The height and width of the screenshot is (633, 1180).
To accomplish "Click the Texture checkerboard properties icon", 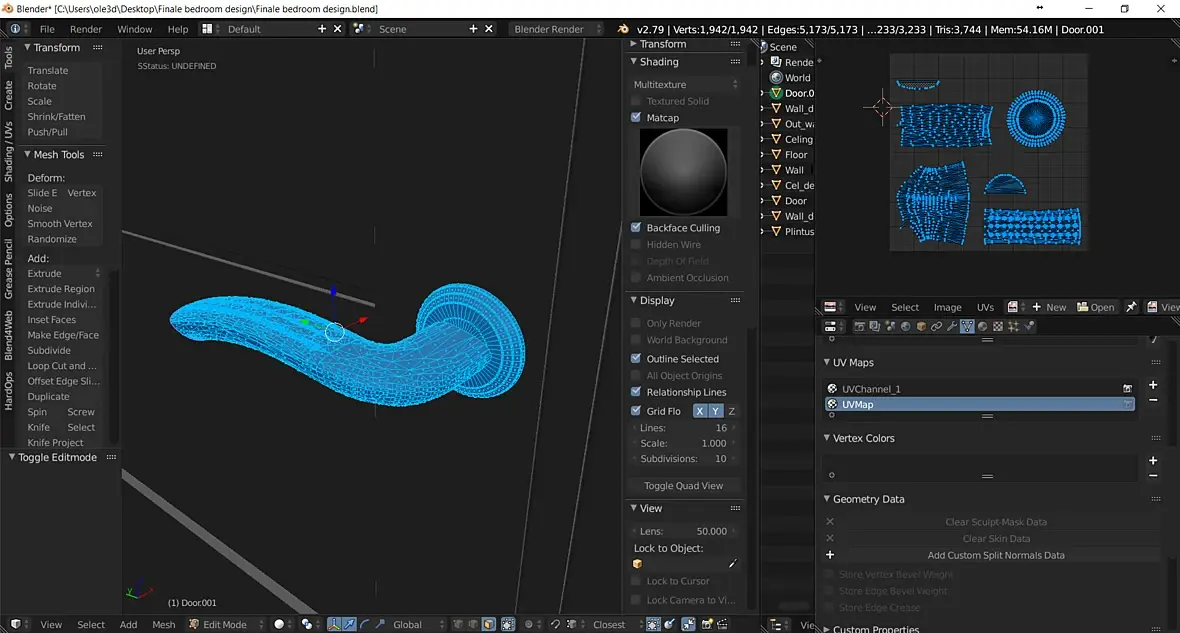I will pyautogui.click(x=998, y=326).
